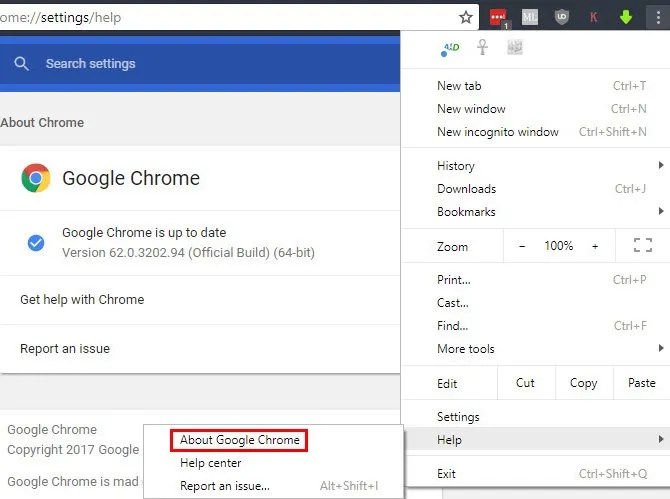Screen dimensions: 670x499
Task: Select New tab from the menu
Action: [x=537, y=85]
